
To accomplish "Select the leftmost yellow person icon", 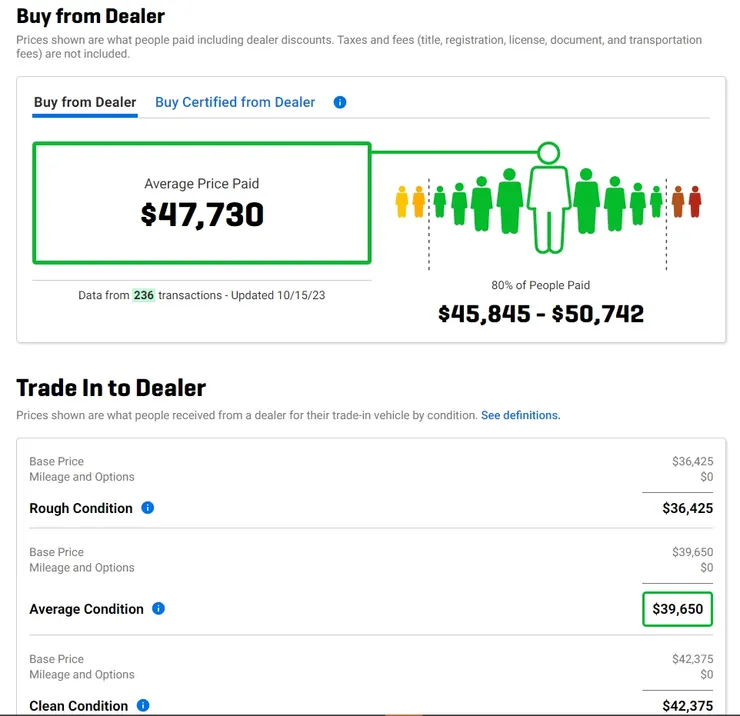I will (x=402, y=201).
